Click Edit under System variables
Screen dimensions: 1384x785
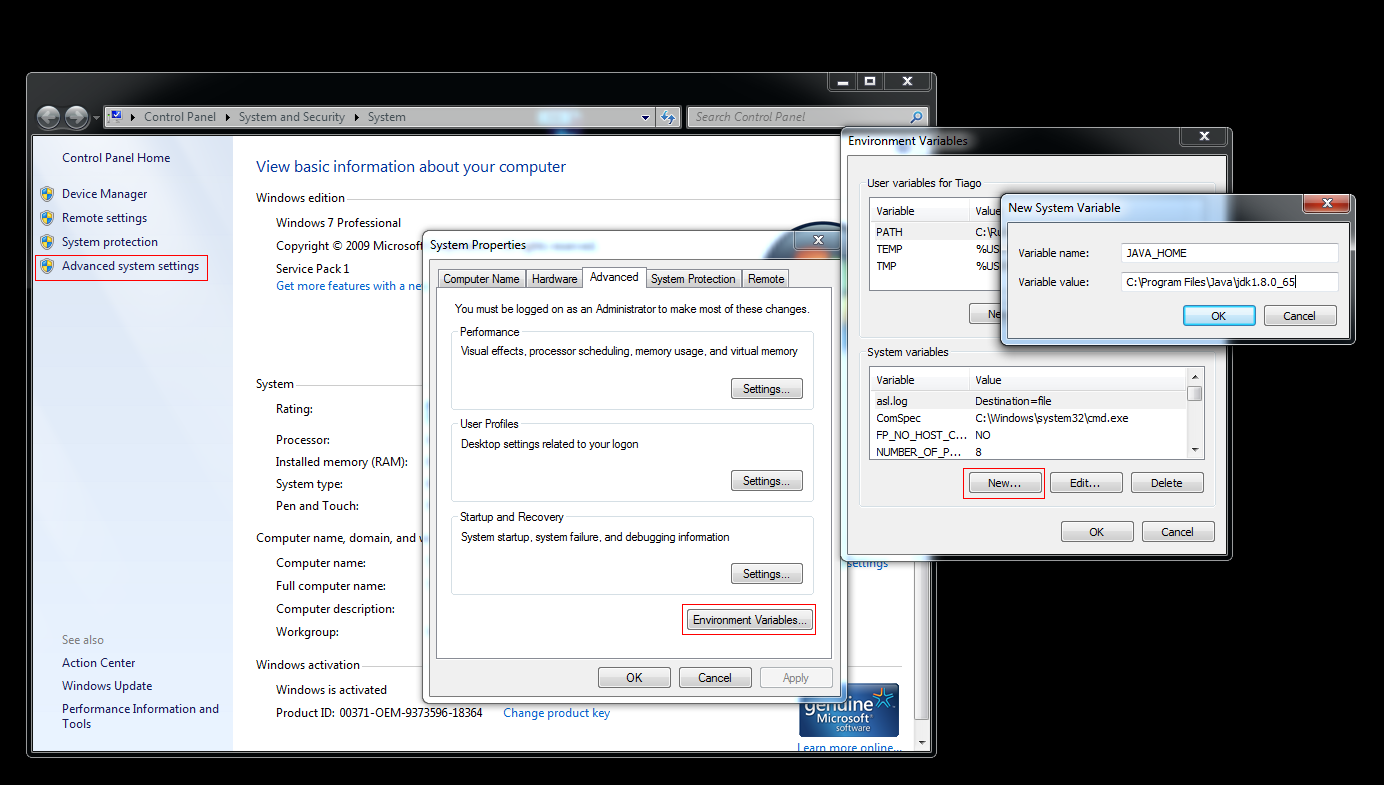tap(1085, 483)
